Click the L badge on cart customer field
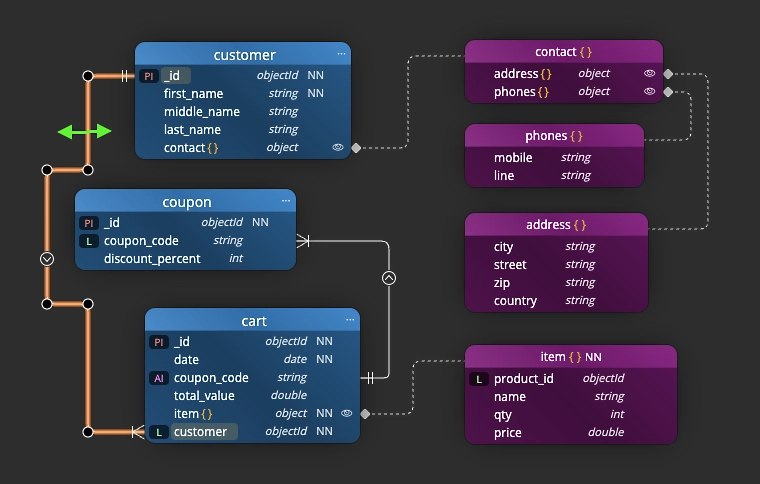 tap(158, 432)
